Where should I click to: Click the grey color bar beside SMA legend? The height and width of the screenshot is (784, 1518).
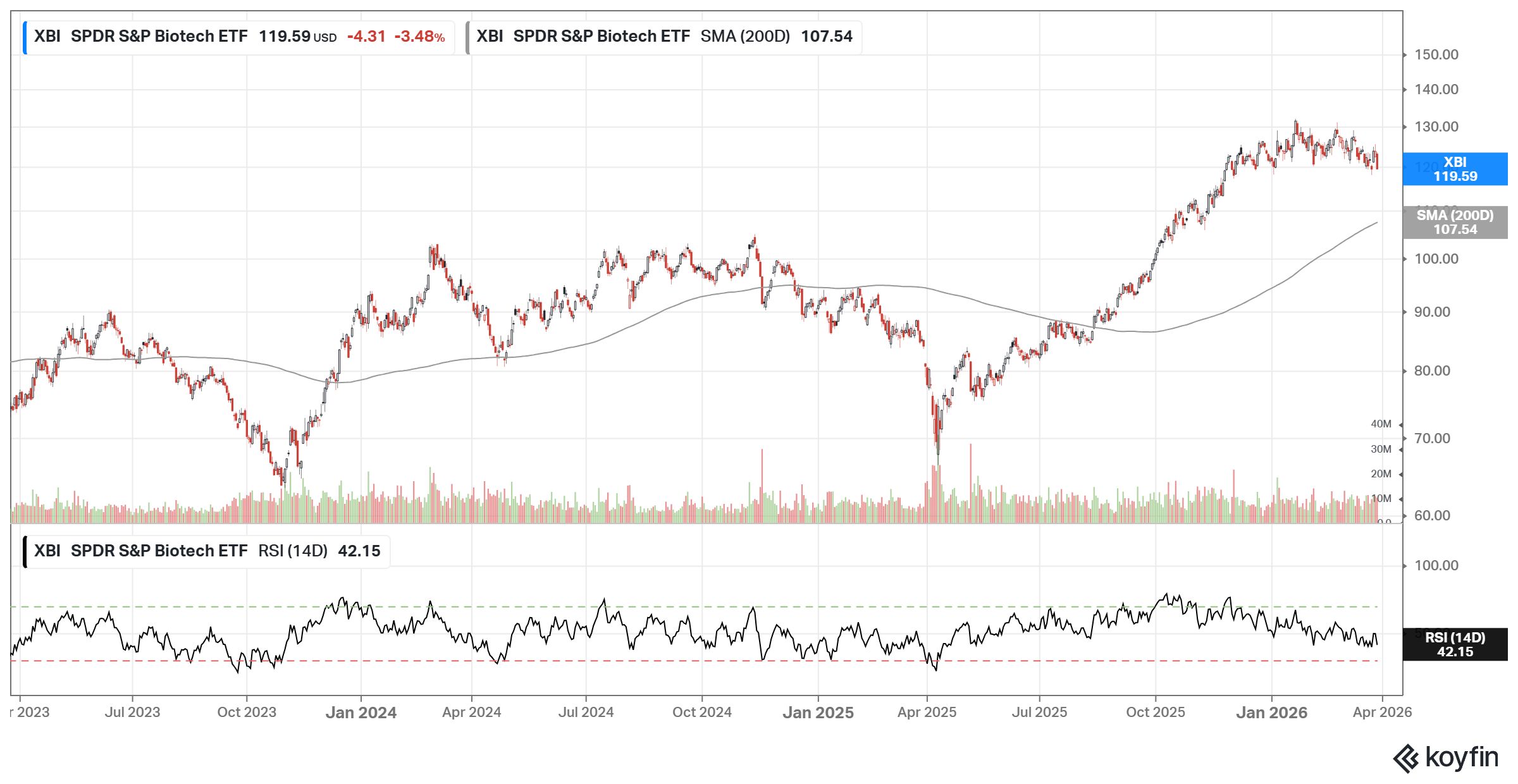coord(467,37)
